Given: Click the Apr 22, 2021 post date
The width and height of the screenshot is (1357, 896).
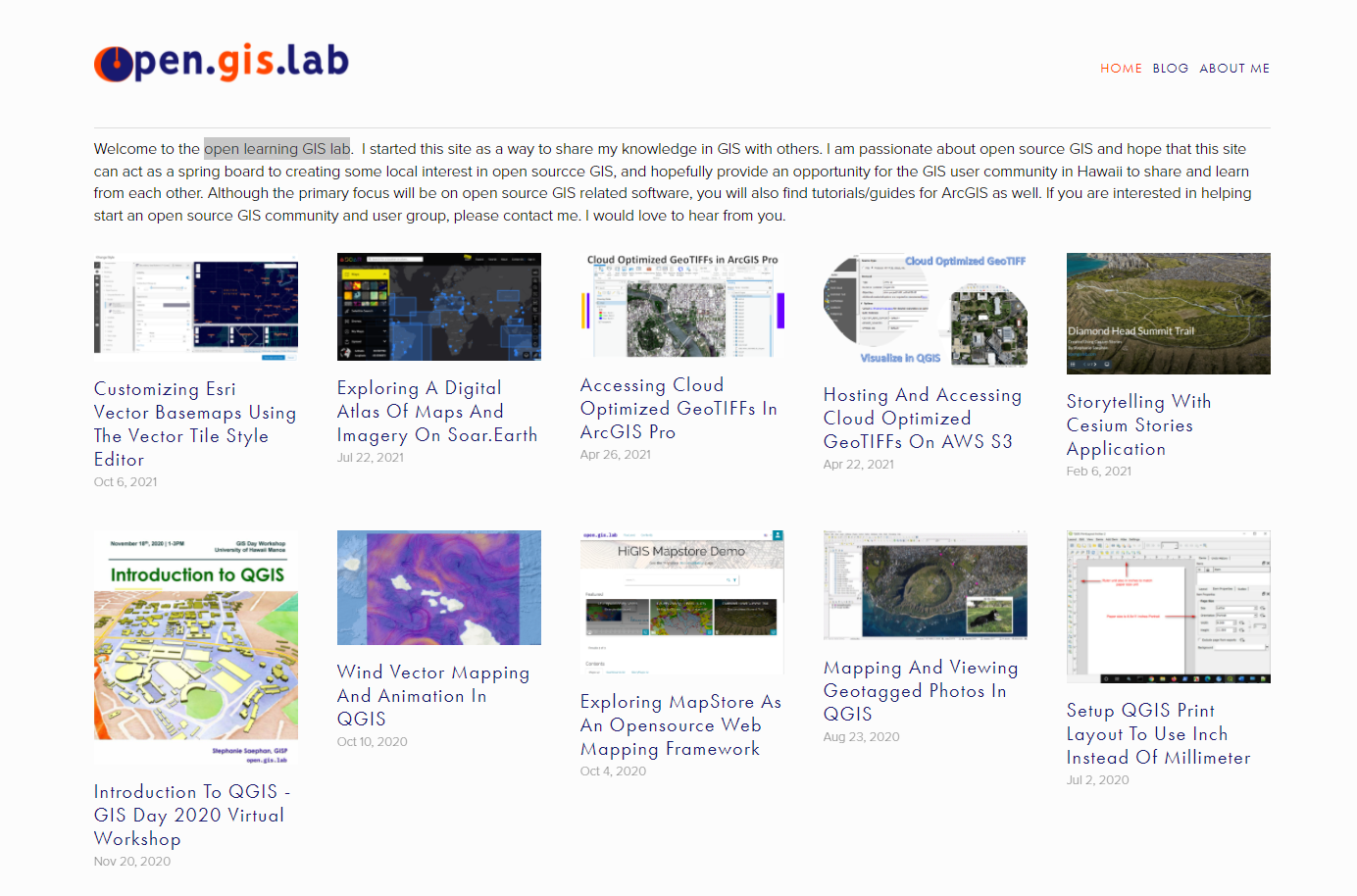Looking at the screenshot, I should [x=859, y=465].
